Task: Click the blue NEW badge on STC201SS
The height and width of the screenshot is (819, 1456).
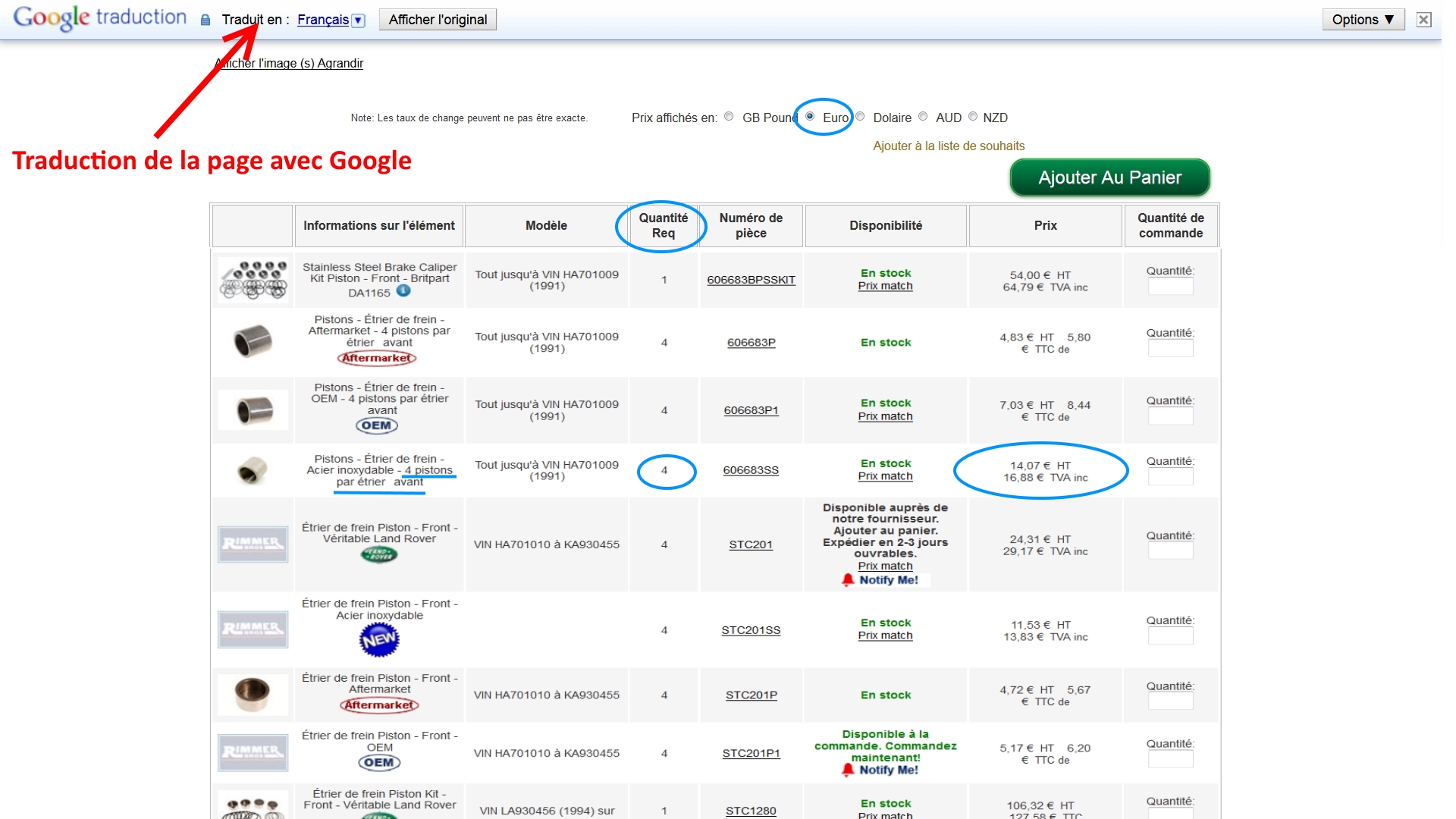Action: [x=379, y=640]
